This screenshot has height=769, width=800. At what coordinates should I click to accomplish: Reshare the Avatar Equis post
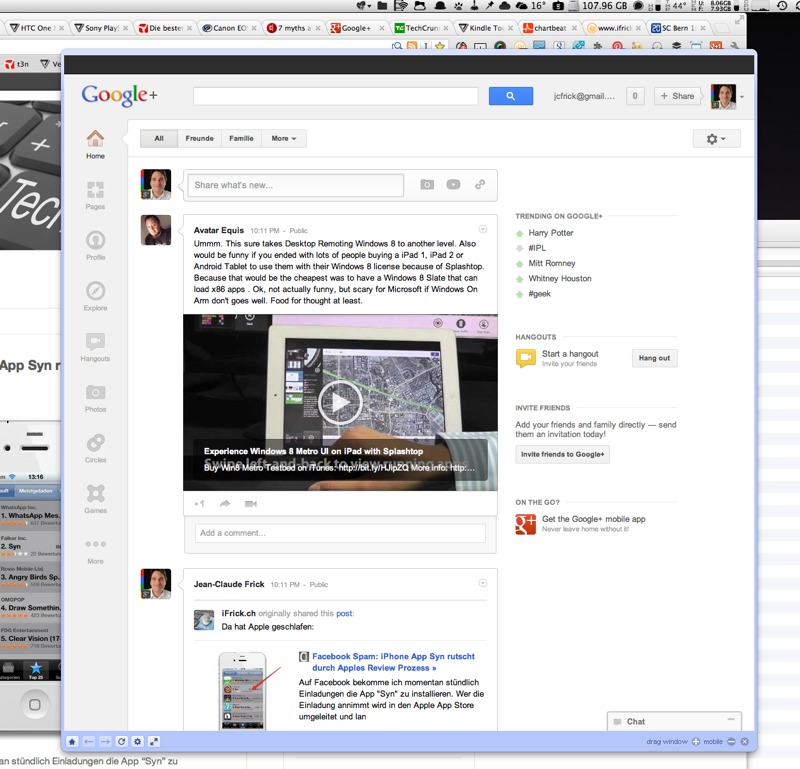tap(225, 503)
